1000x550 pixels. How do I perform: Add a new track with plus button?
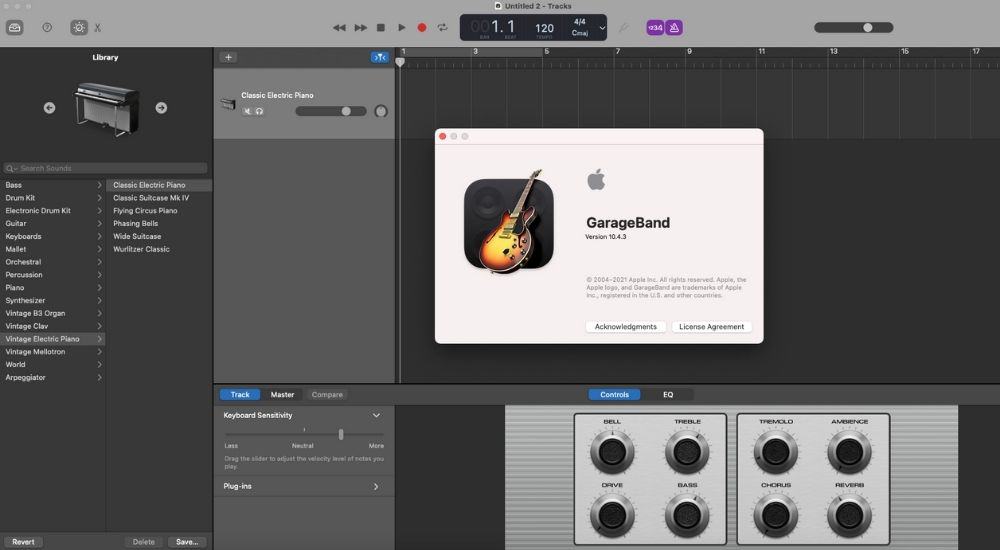pyautogui.click(x=228, y=57)
